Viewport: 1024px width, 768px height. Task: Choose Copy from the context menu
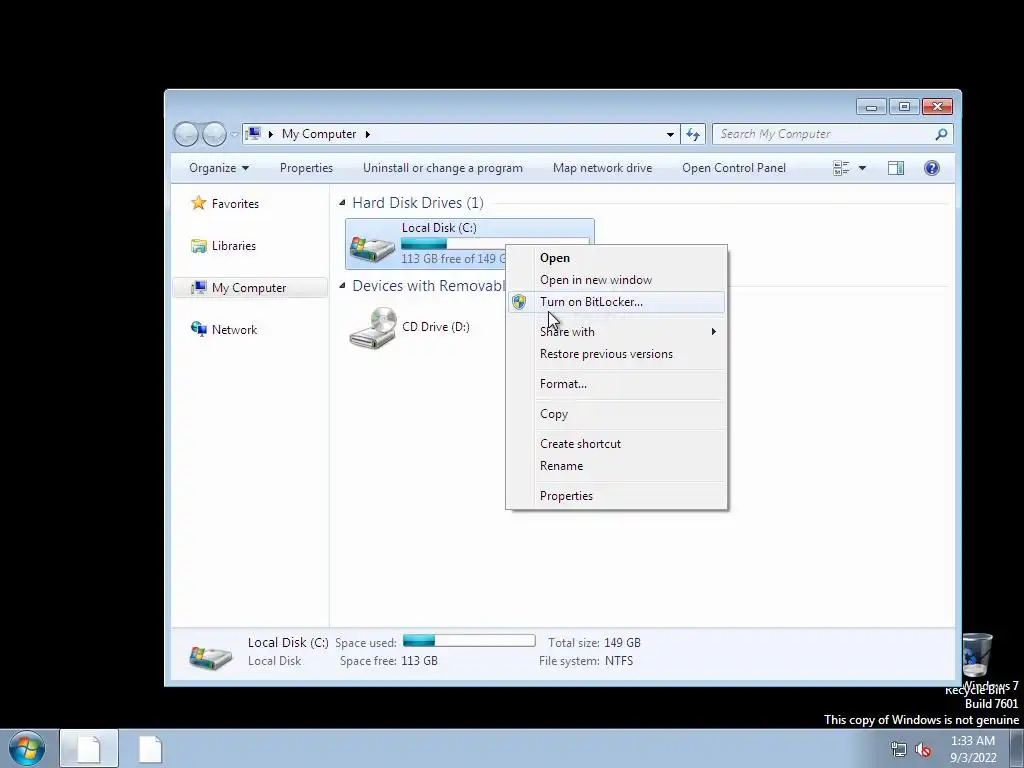pos(616,414)
